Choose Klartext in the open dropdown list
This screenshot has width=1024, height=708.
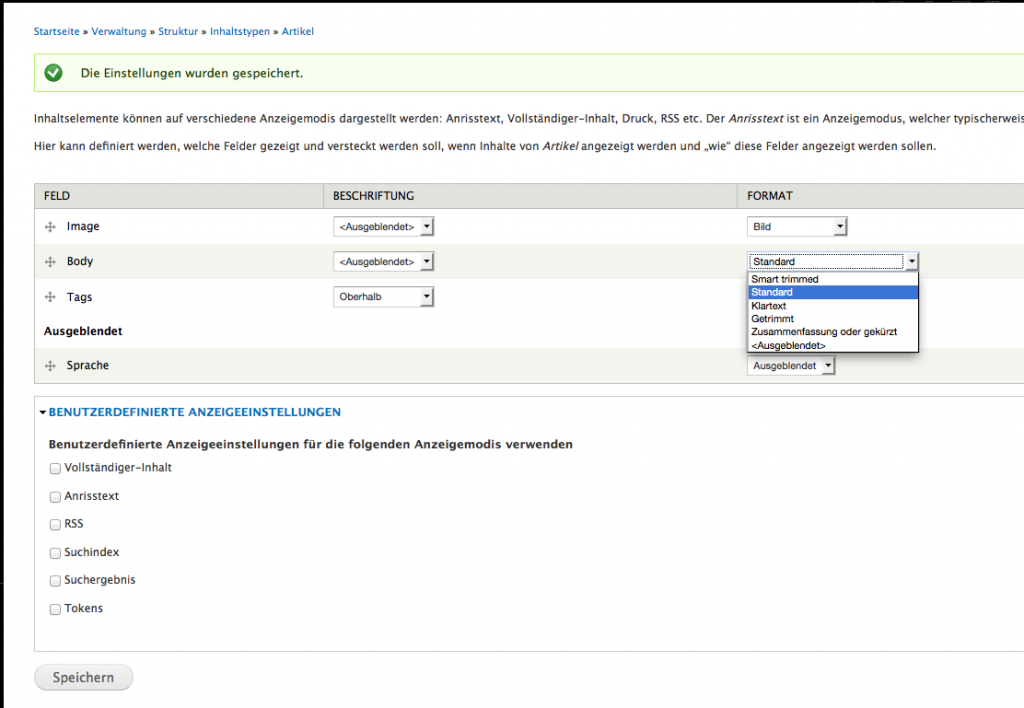(x=769, y=306)
